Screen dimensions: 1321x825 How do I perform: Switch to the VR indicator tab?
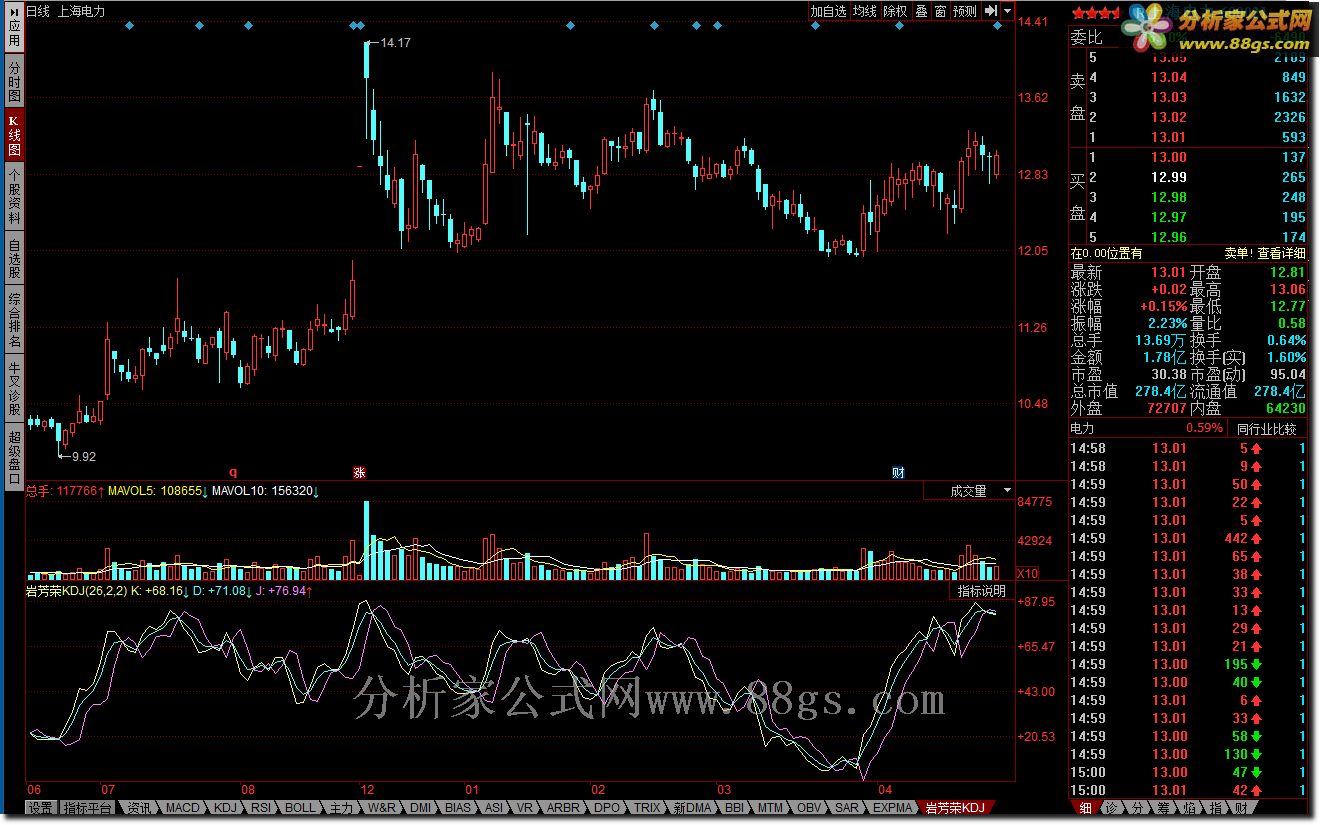[x=526, y=808]
